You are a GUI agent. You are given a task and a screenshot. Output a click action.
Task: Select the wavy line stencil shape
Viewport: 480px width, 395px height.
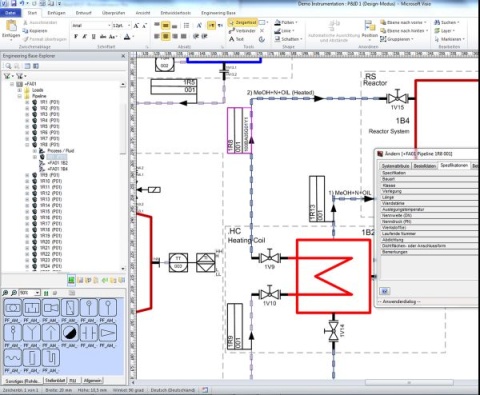point(13,358)
